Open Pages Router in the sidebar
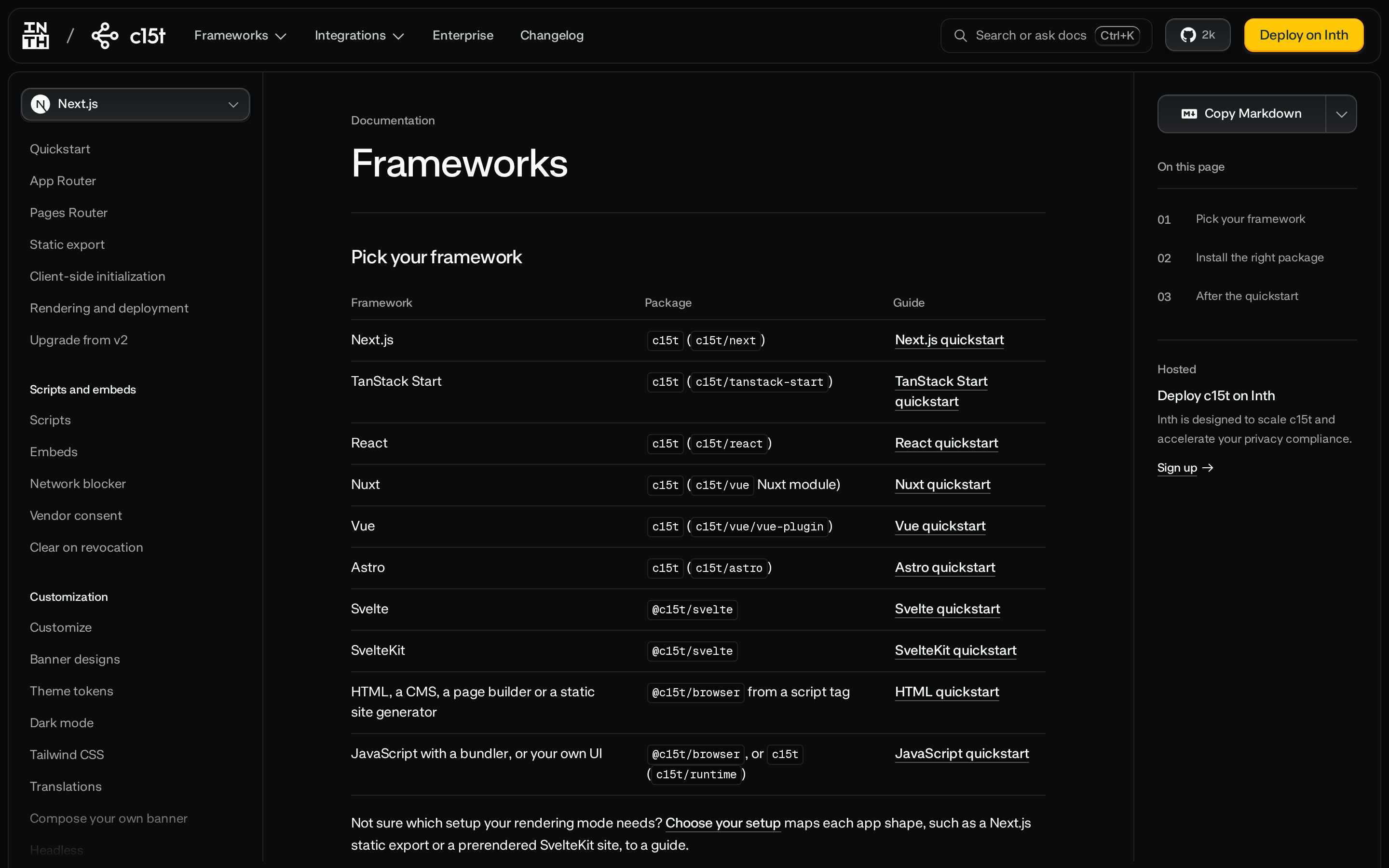1389x868 pixels. pos(68,212)
